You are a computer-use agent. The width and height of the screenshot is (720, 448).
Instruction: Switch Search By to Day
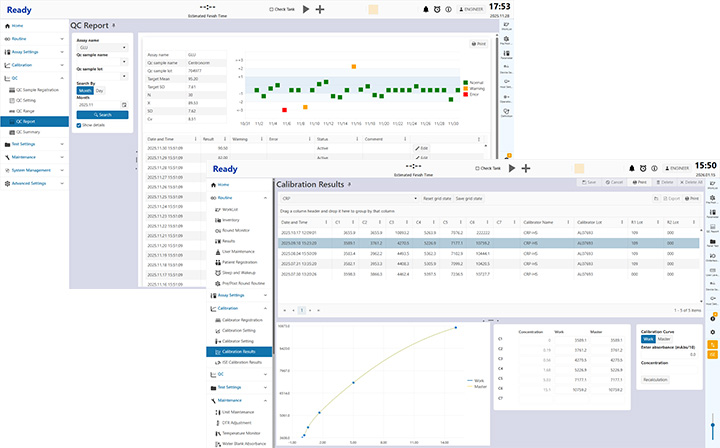tap(100, 90)
